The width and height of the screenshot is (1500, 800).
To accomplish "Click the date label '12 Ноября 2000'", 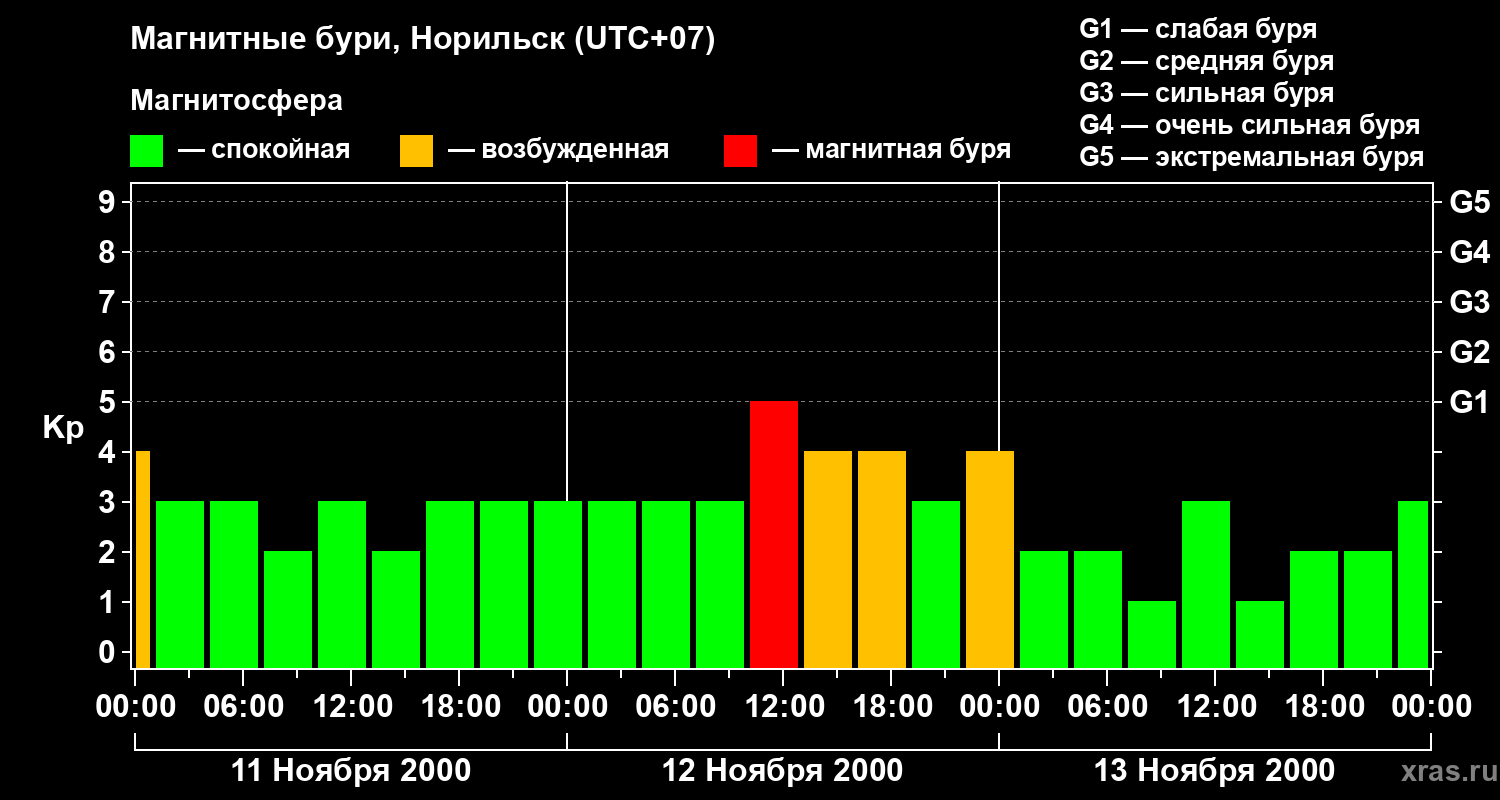I will pos(783,771).
